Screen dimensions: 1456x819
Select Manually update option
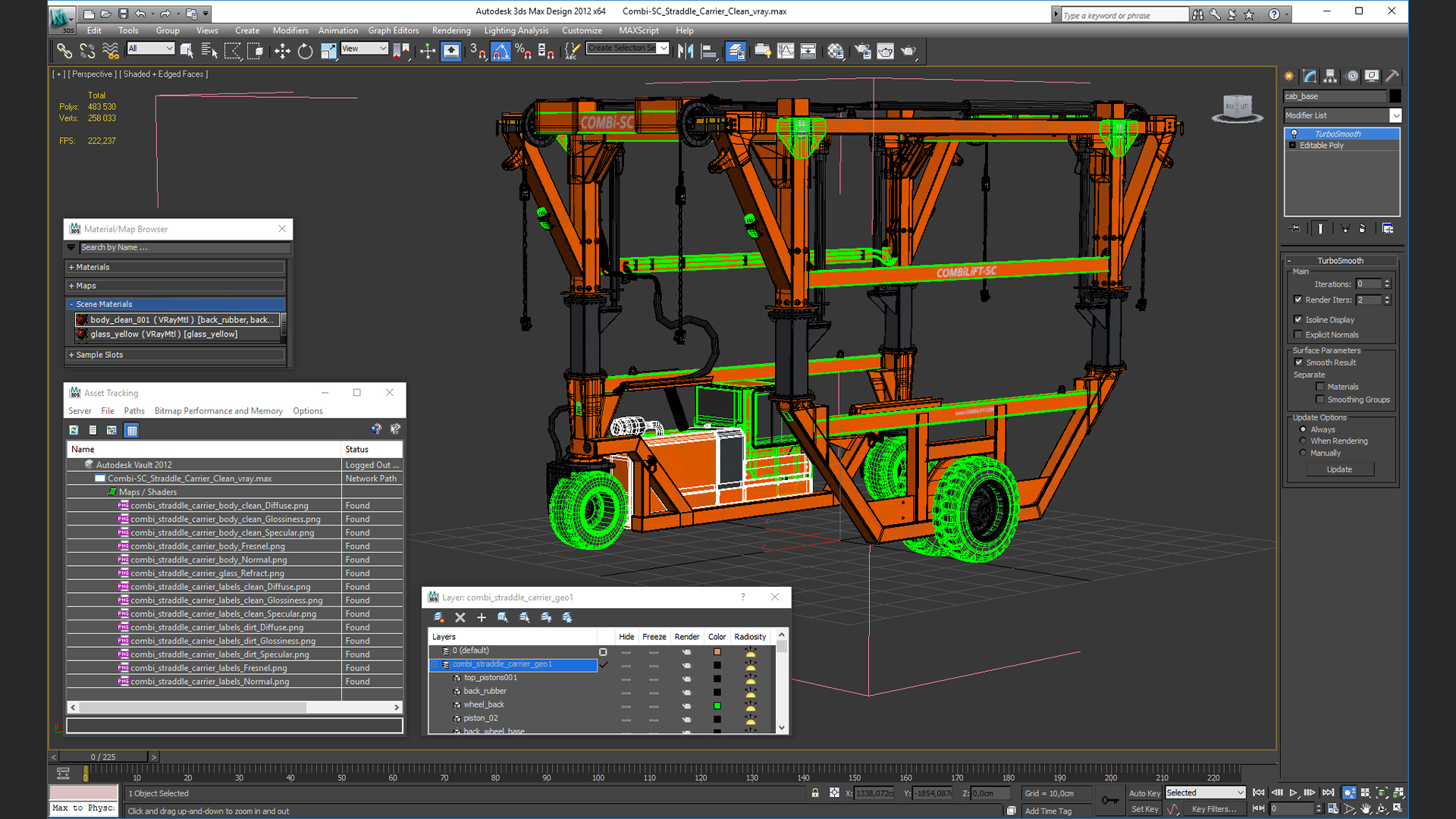[1303, 453]
